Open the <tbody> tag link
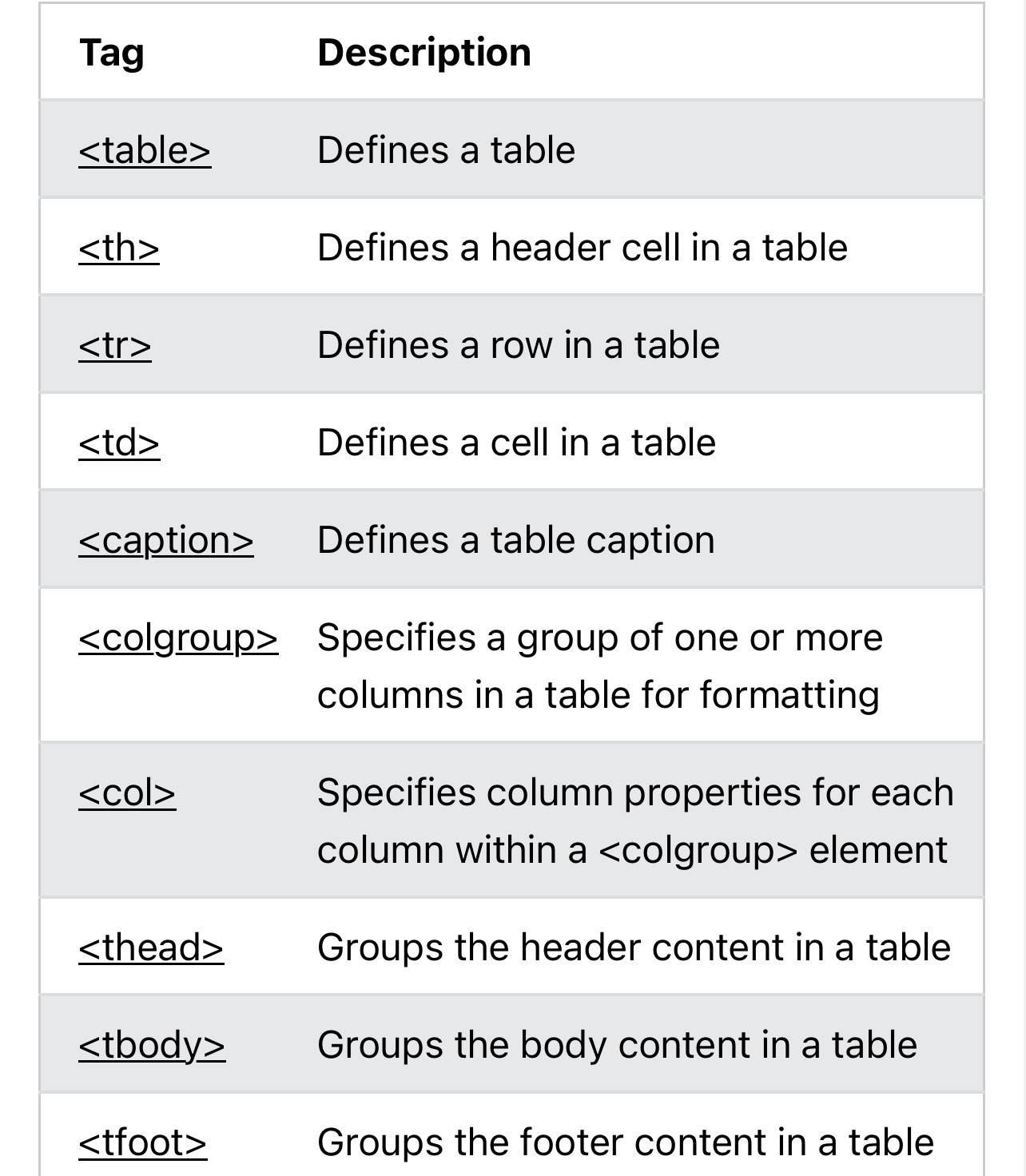 click(152, 1045)
